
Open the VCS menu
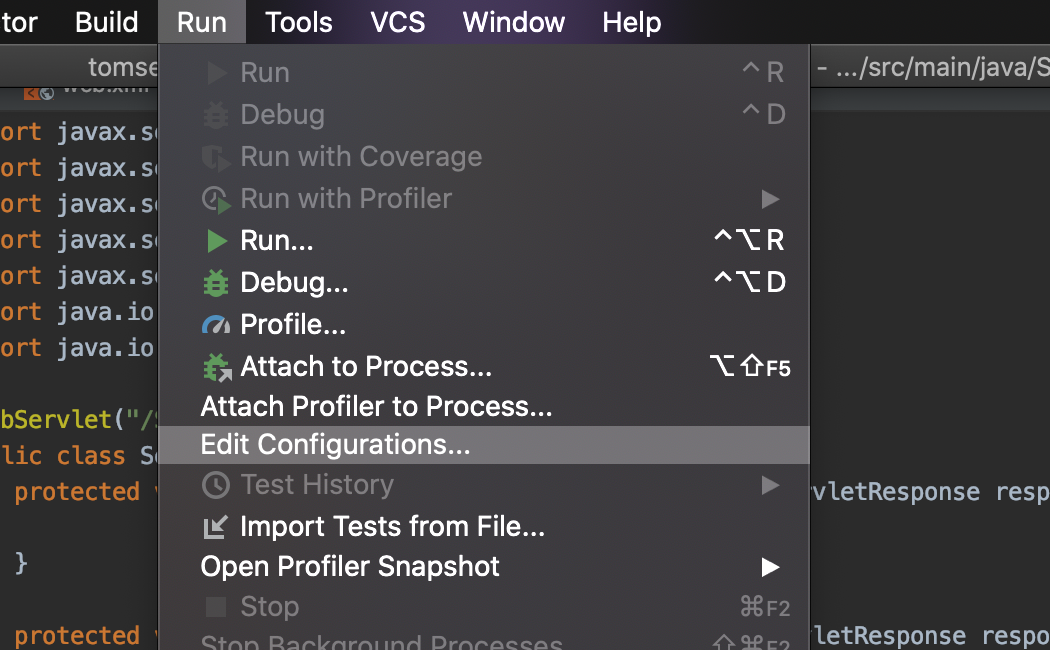click(x=397, y=22)
